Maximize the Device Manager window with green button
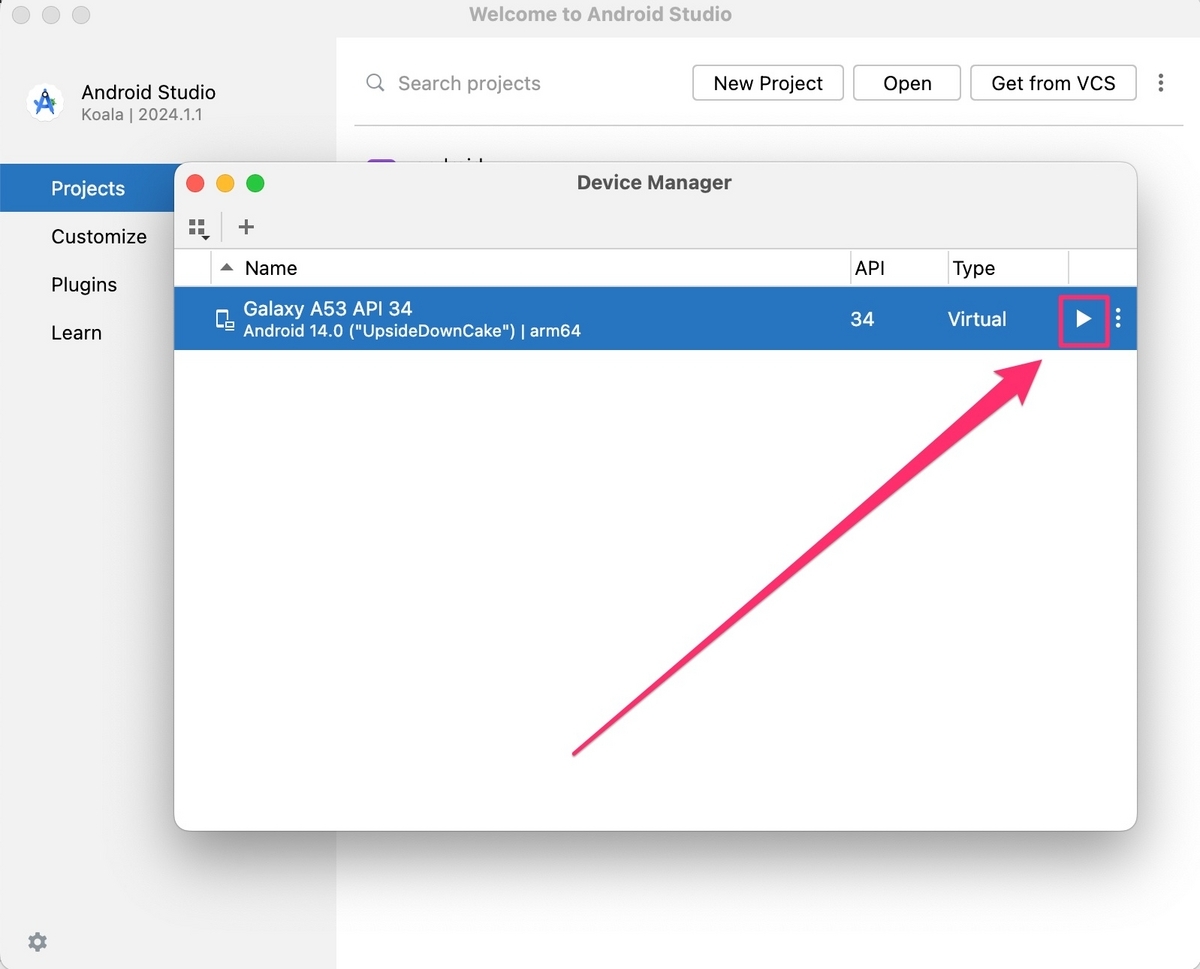Viewport: 1200px width, 969px height. [x=255, y=183]
